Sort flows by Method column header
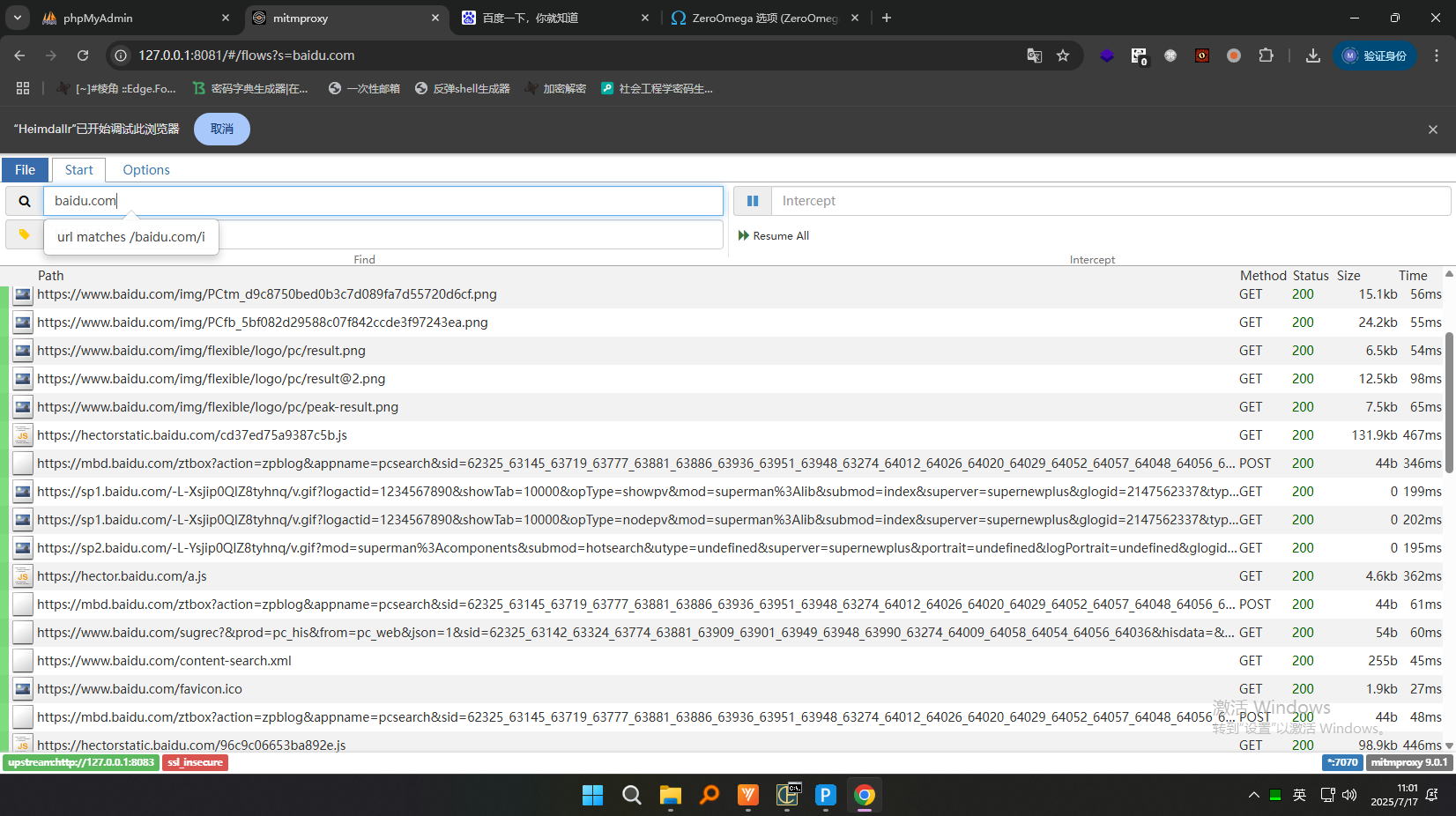 pyautogui.click(x=1263, y=275)
